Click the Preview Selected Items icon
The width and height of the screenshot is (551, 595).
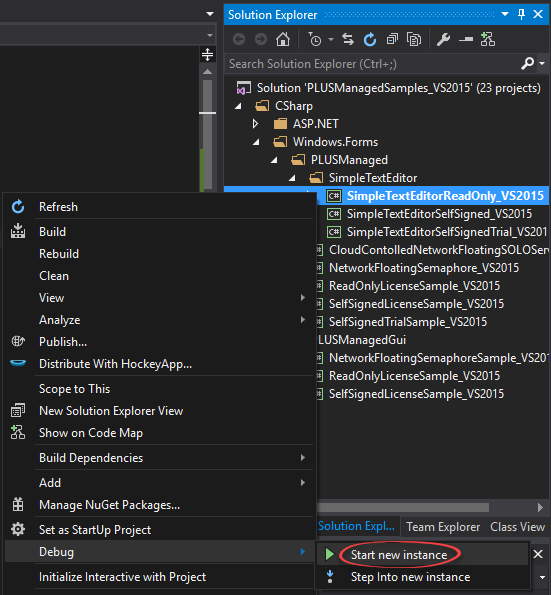pos(466,39)
